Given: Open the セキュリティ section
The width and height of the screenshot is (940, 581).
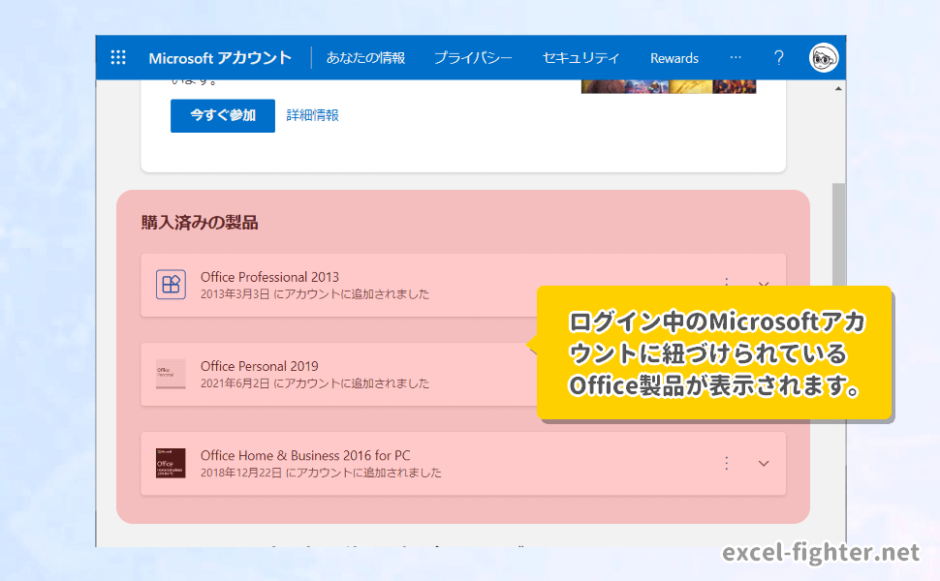Looking at the screenshot, I should pyautogui.click(x=581, y=57).
